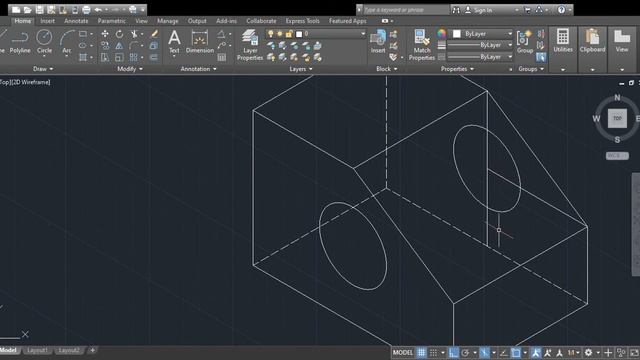Click the Save icon in quick access toolbar
The width and height of the screenshot is (640, 360).
39,9
